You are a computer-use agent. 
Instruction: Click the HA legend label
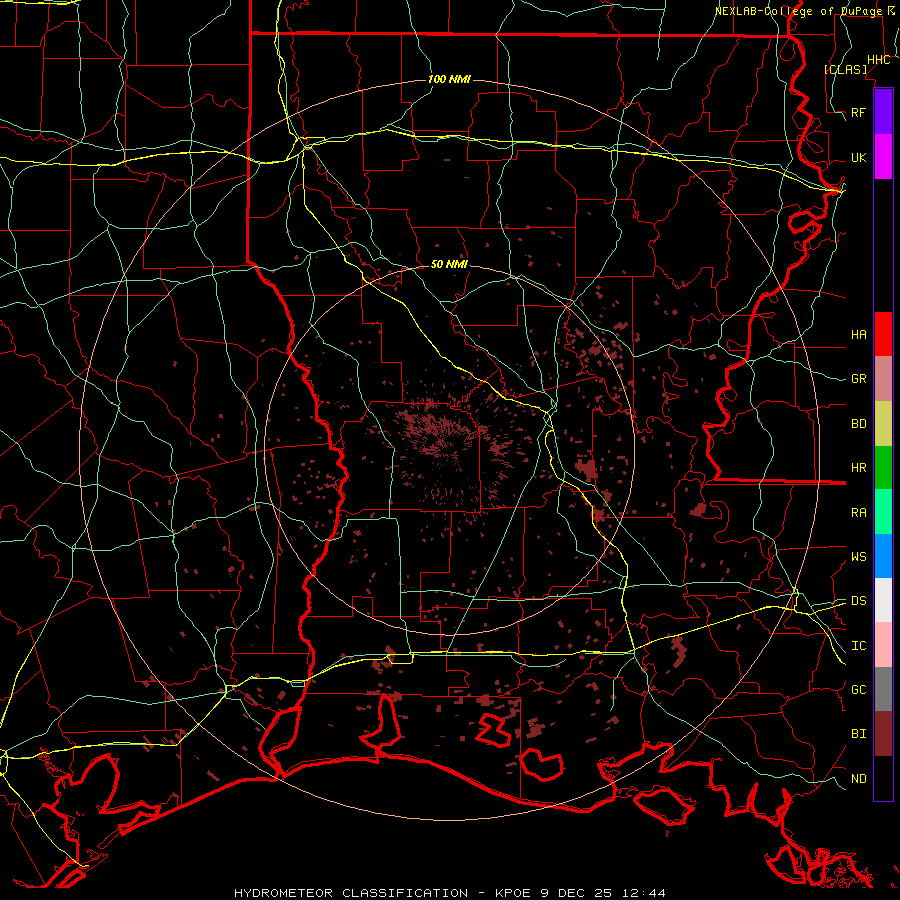pos(859,334)
